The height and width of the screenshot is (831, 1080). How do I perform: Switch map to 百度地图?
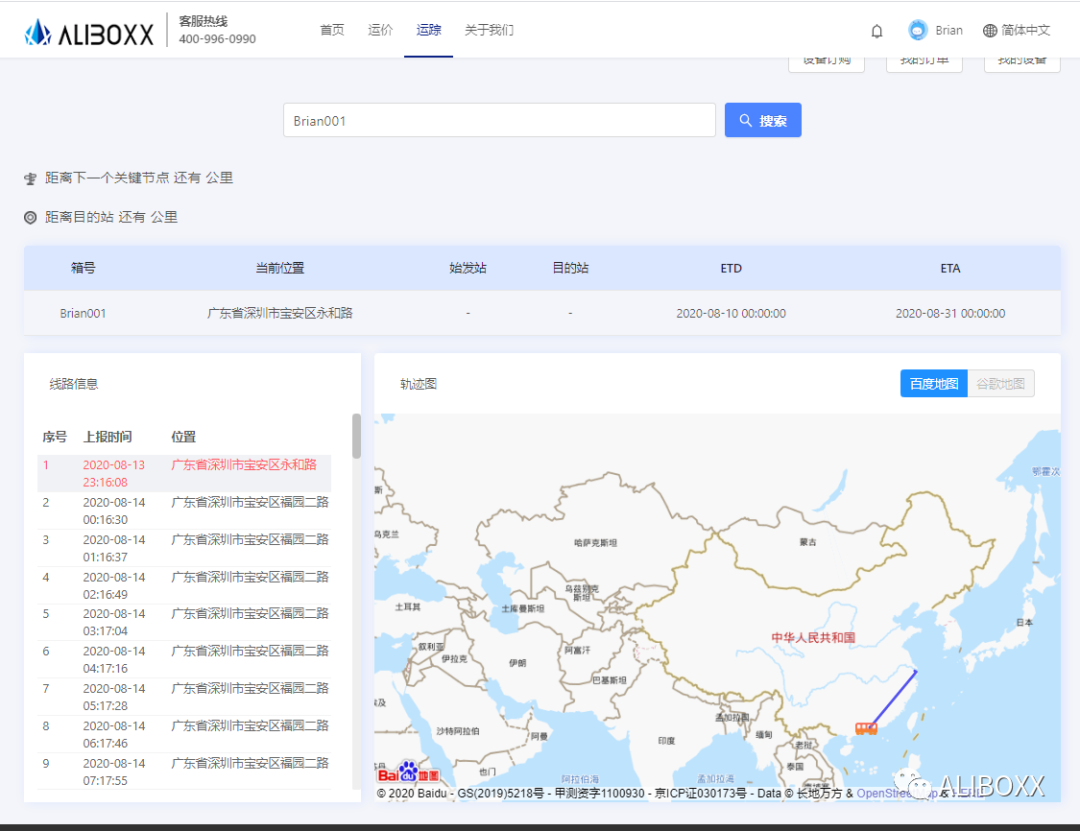[x=933, y=384]
